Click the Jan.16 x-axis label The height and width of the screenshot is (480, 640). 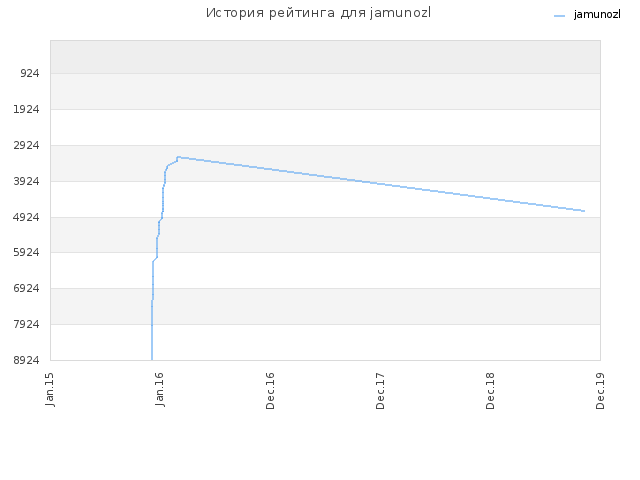pyautogui.click(x=160, y=389)
